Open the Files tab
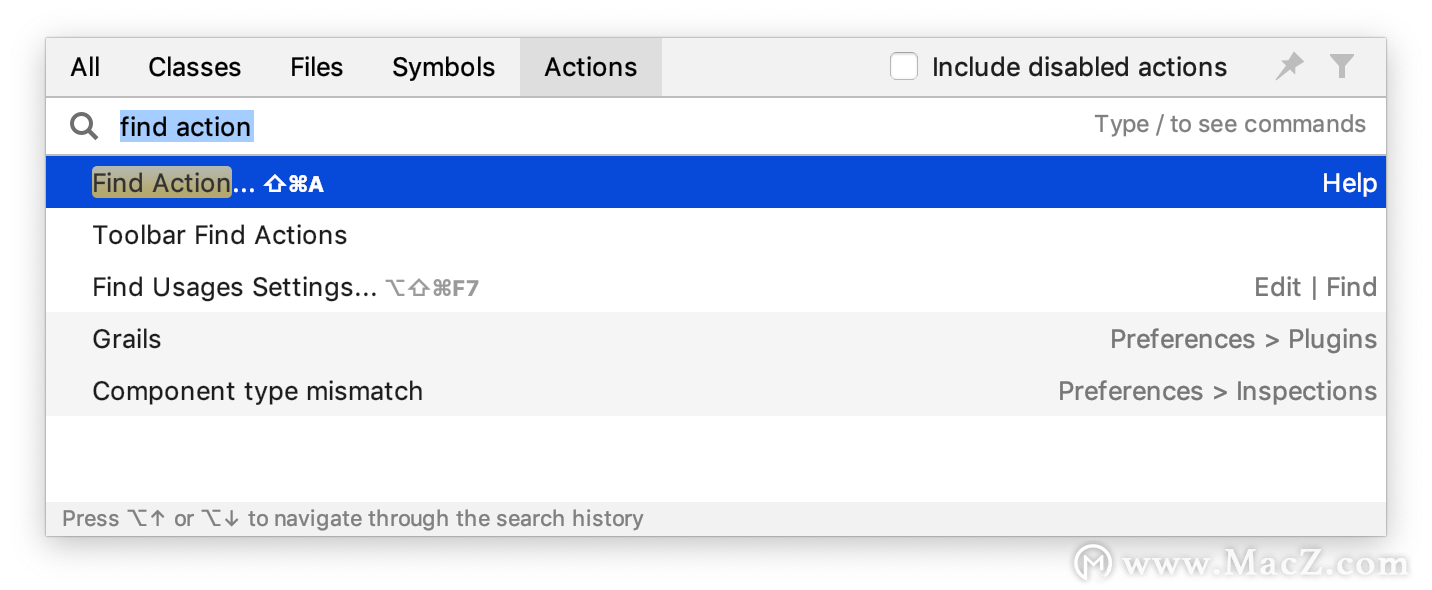The width and height of the screenshot is (1432, 590). pos(317,67)
